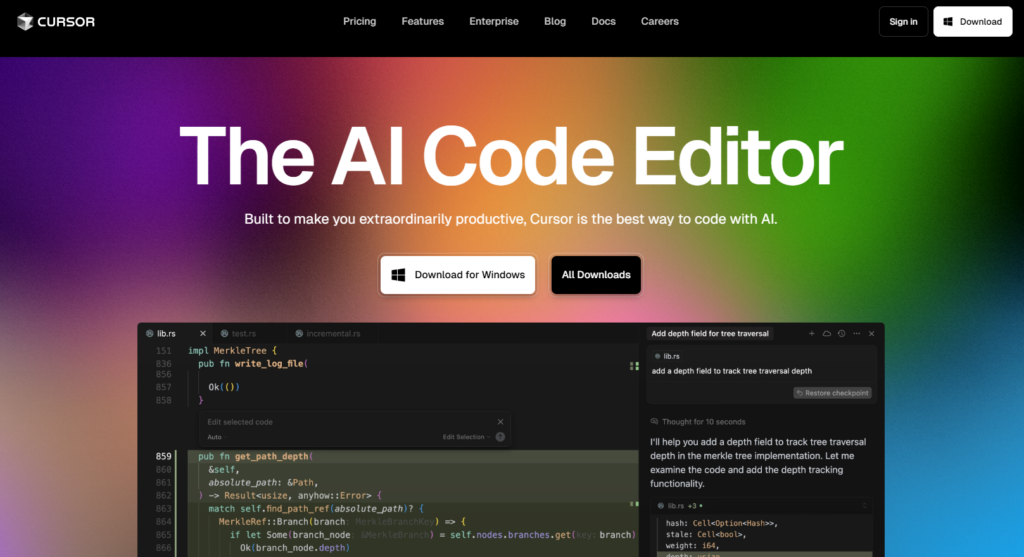Viewport: 1024px width, 557px height.
Task: Go to the Docs page
Action: tap(603, 22)
